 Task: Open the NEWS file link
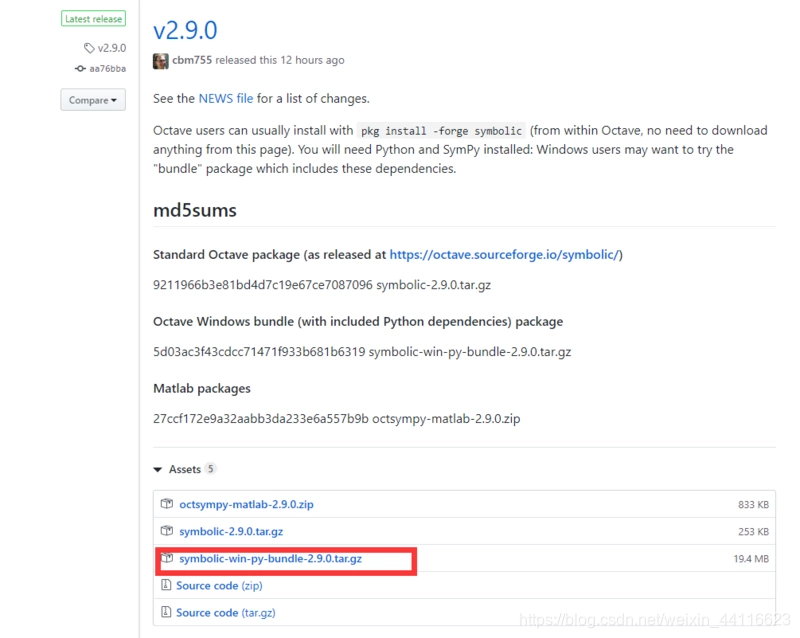(226, 99)
